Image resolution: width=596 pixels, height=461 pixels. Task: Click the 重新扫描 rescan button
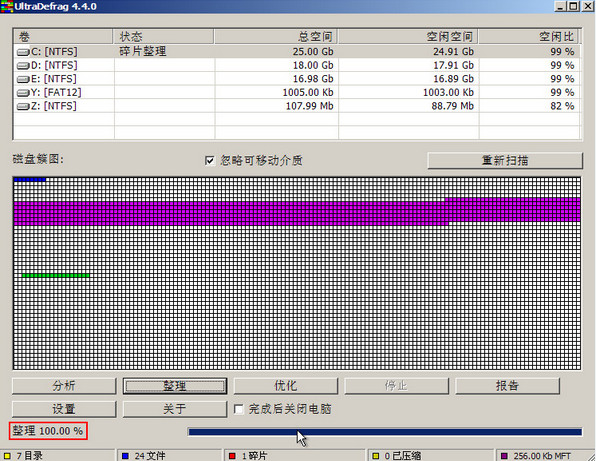[505, 160]
